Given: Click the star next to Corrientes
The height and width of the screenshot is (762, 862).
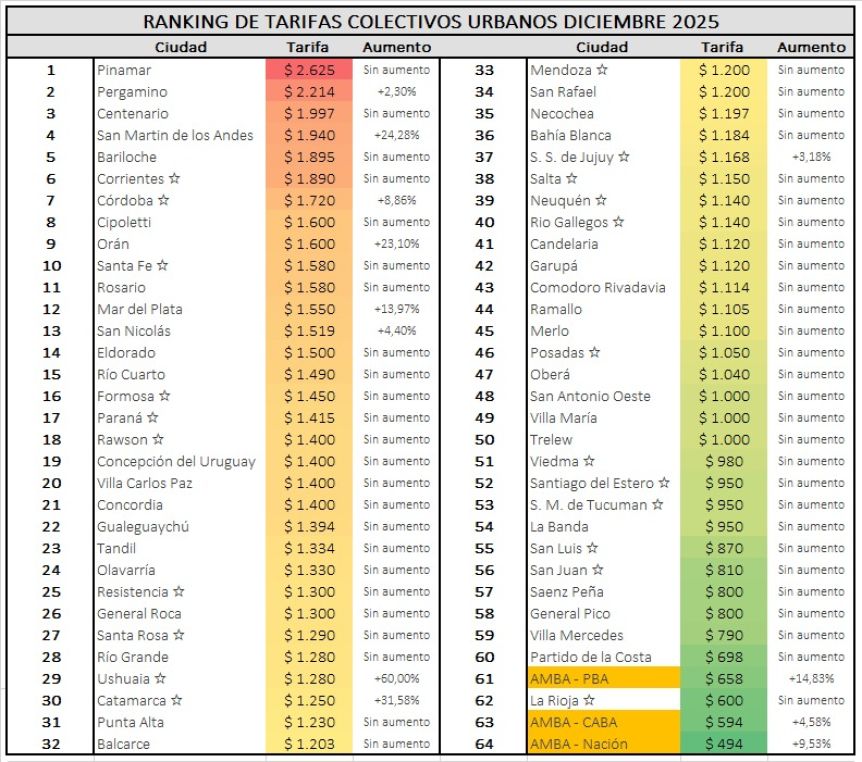Looking at the screenshot, I should [x=174, y=179].
